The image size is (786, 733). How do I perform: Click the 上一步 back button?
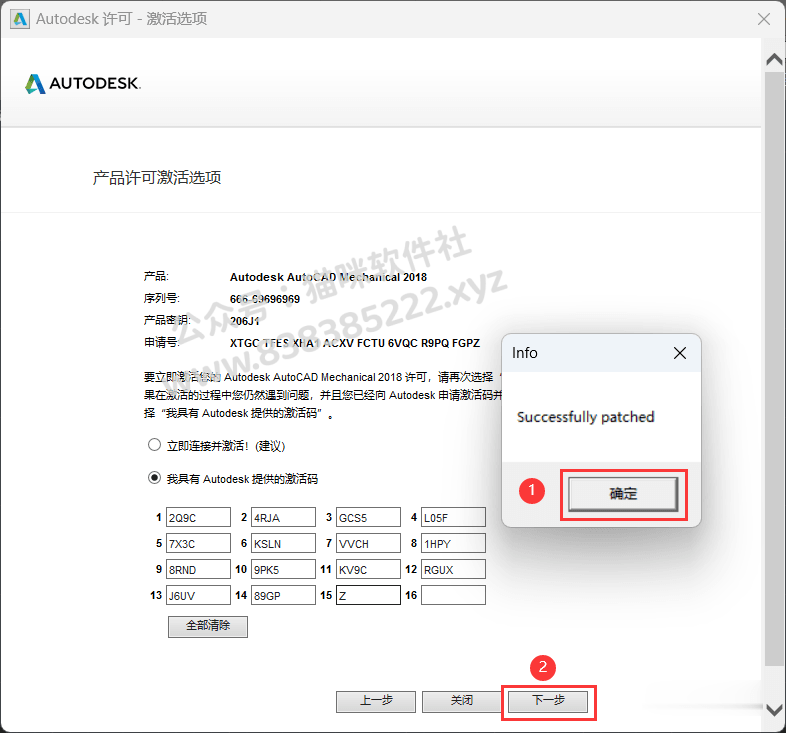click(x=376, y=701)
